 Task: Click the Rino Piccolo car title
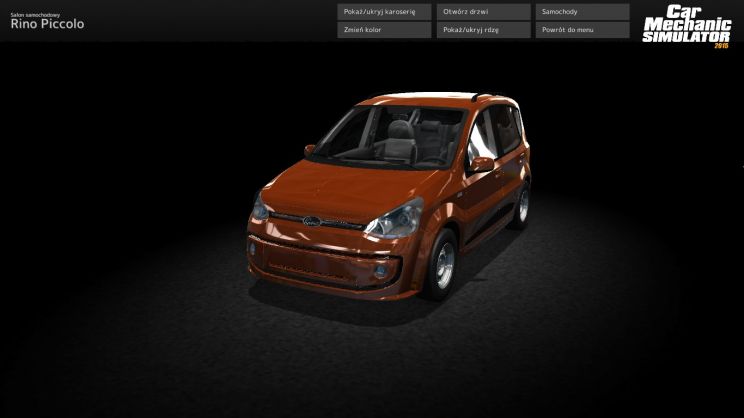pyautogui.click(x=47, y=24)
